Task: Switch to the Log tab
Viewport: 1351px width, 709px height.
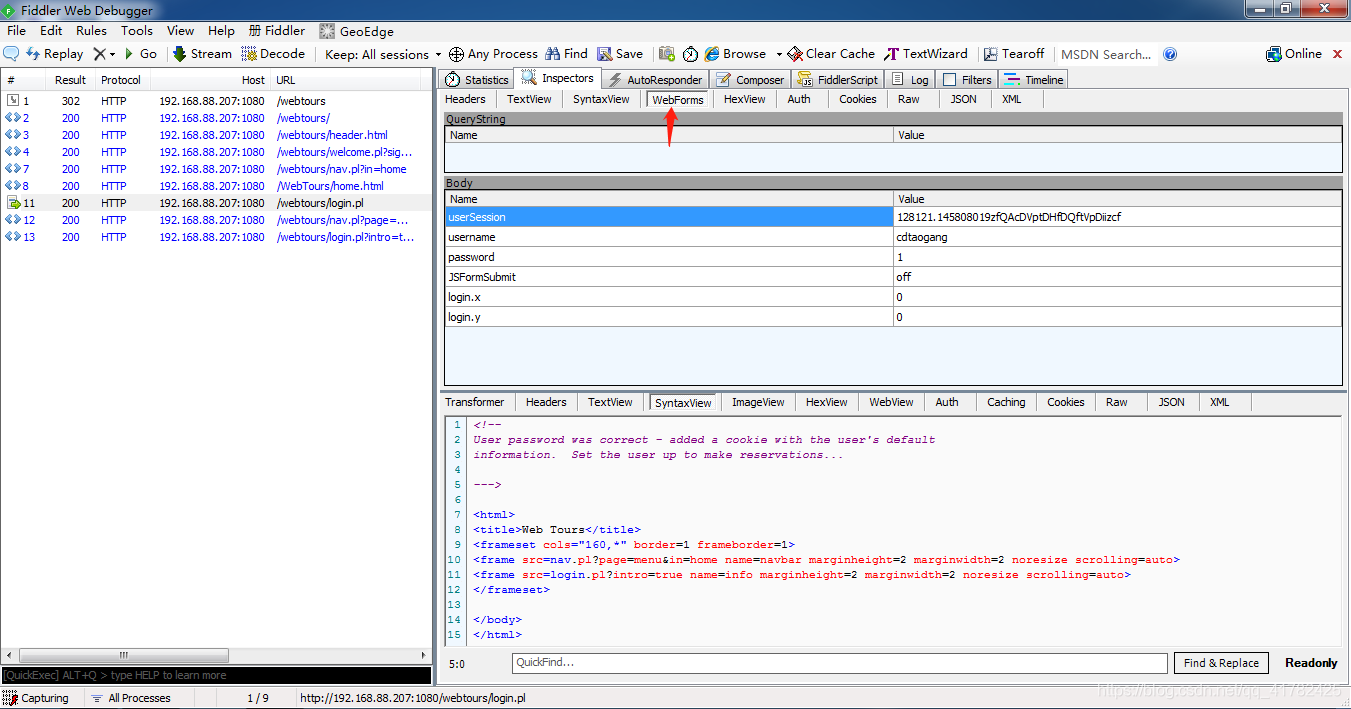Action: tap(910, 79)
